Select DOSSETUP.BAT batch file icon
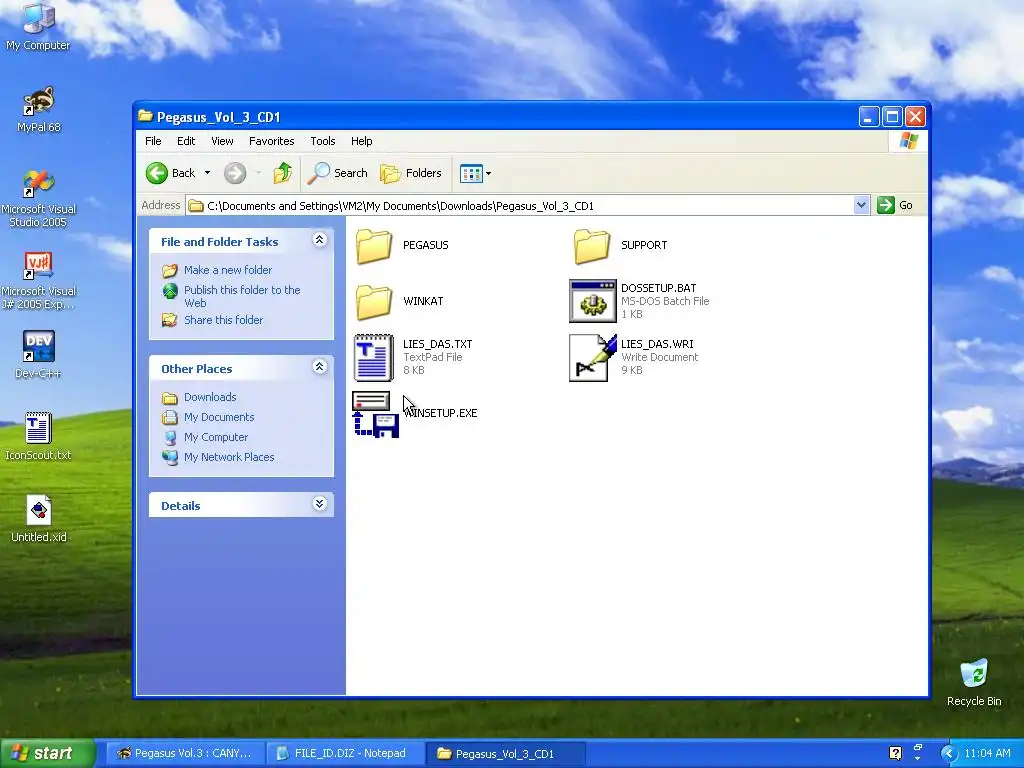Viewport: 1024px width, 768px height. [x=592, y=301]
